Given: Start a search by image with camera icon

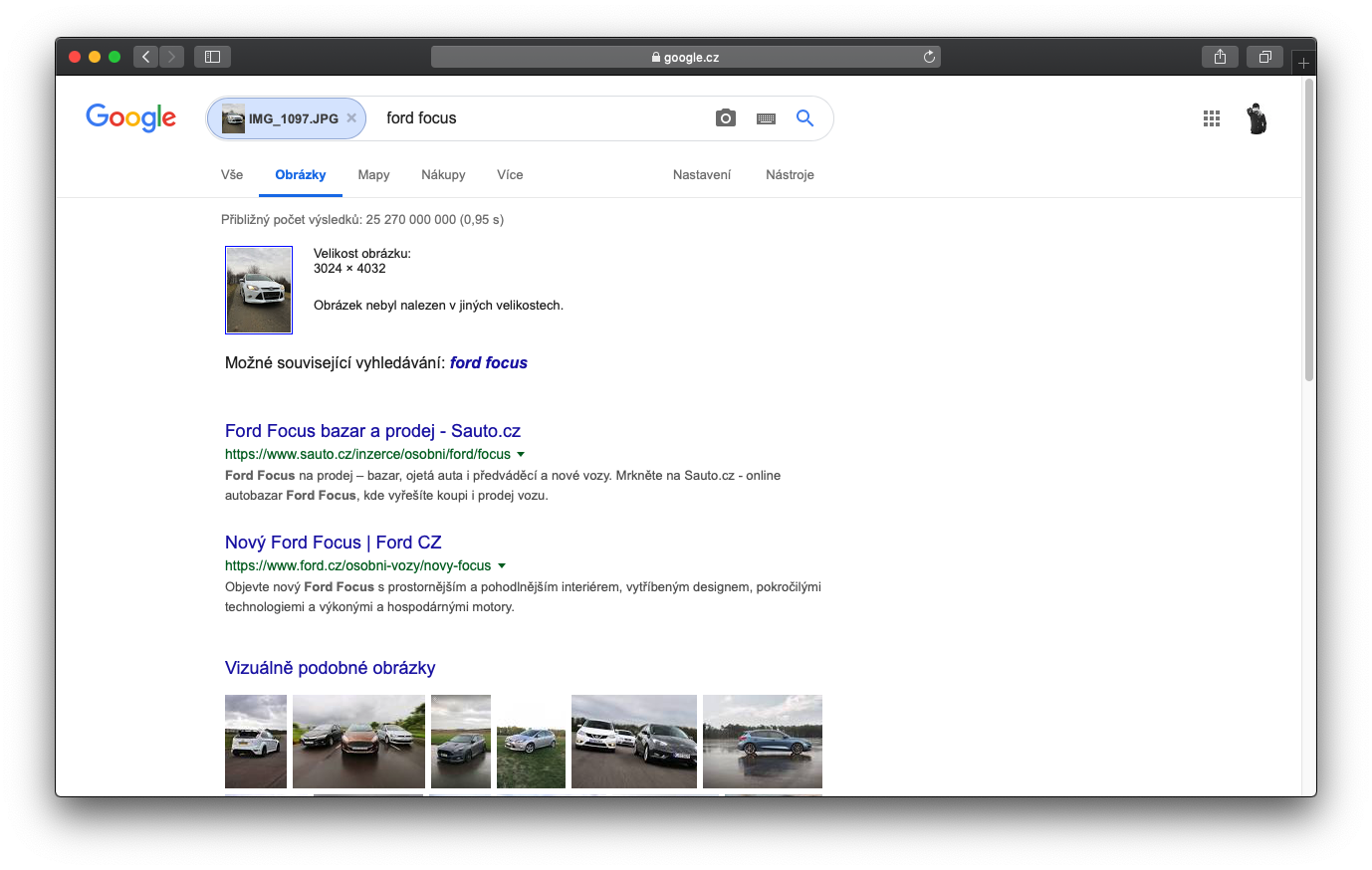Looking at the screenshot, I should (x=726, y=118).
